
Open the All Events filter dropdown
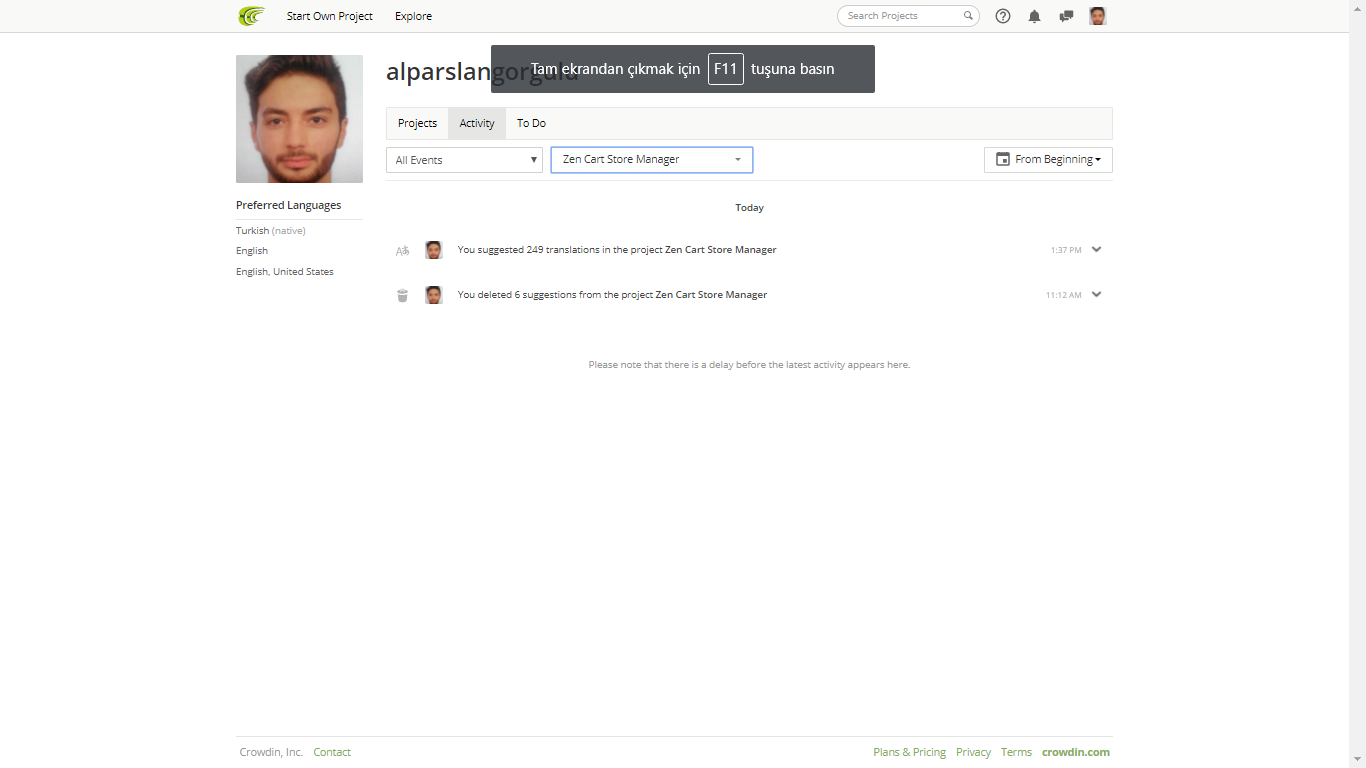tap(464, 160)
